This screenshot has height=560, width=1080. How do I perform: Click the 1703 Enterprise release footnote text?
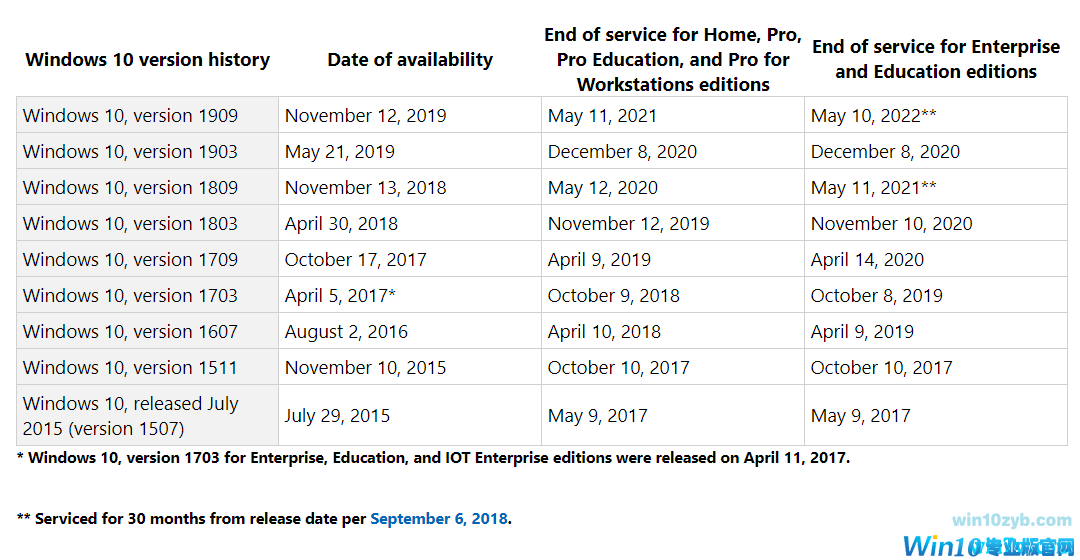pos(433,458)
